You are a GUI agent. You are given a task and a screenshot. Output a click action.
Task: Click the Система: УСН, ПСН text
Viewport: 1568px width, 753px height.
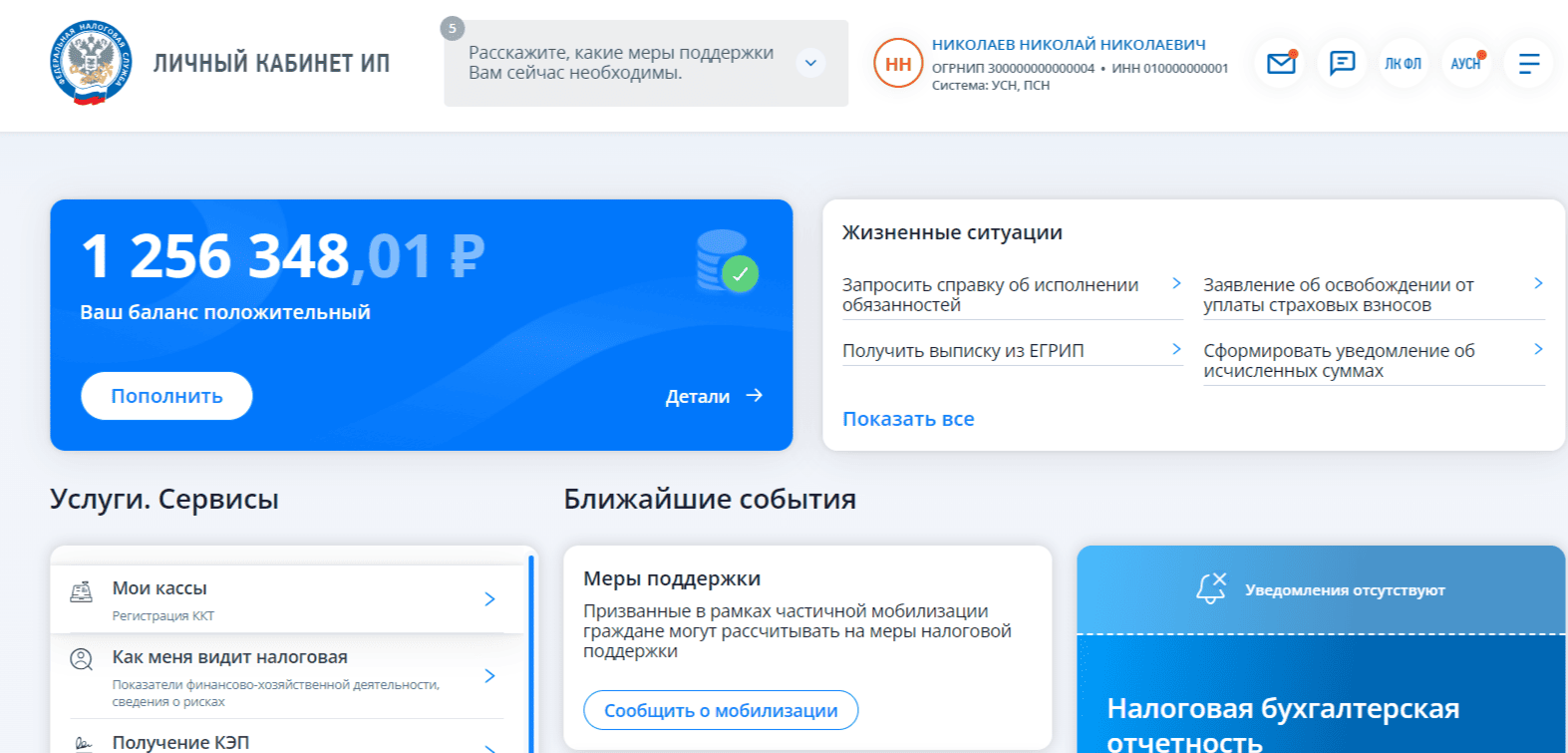coord(991,85)
